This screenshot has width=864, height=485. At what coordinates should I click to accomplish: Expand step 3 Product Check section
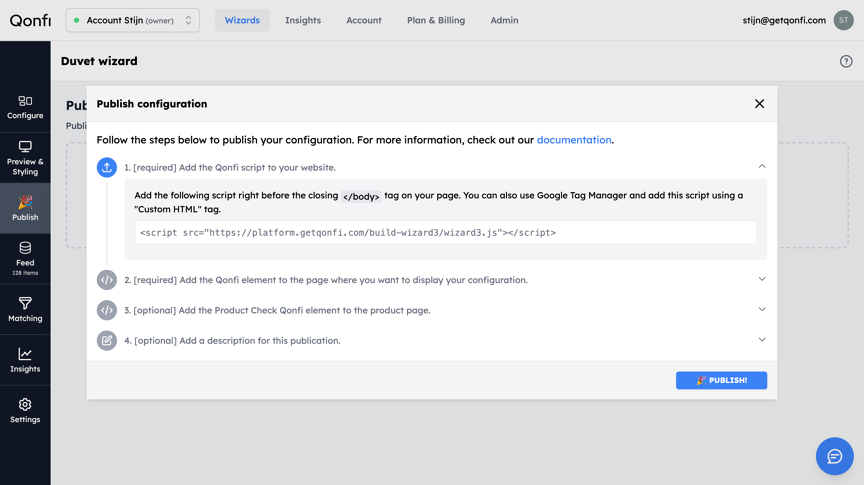pyautogui.click(x=762, y=309)
